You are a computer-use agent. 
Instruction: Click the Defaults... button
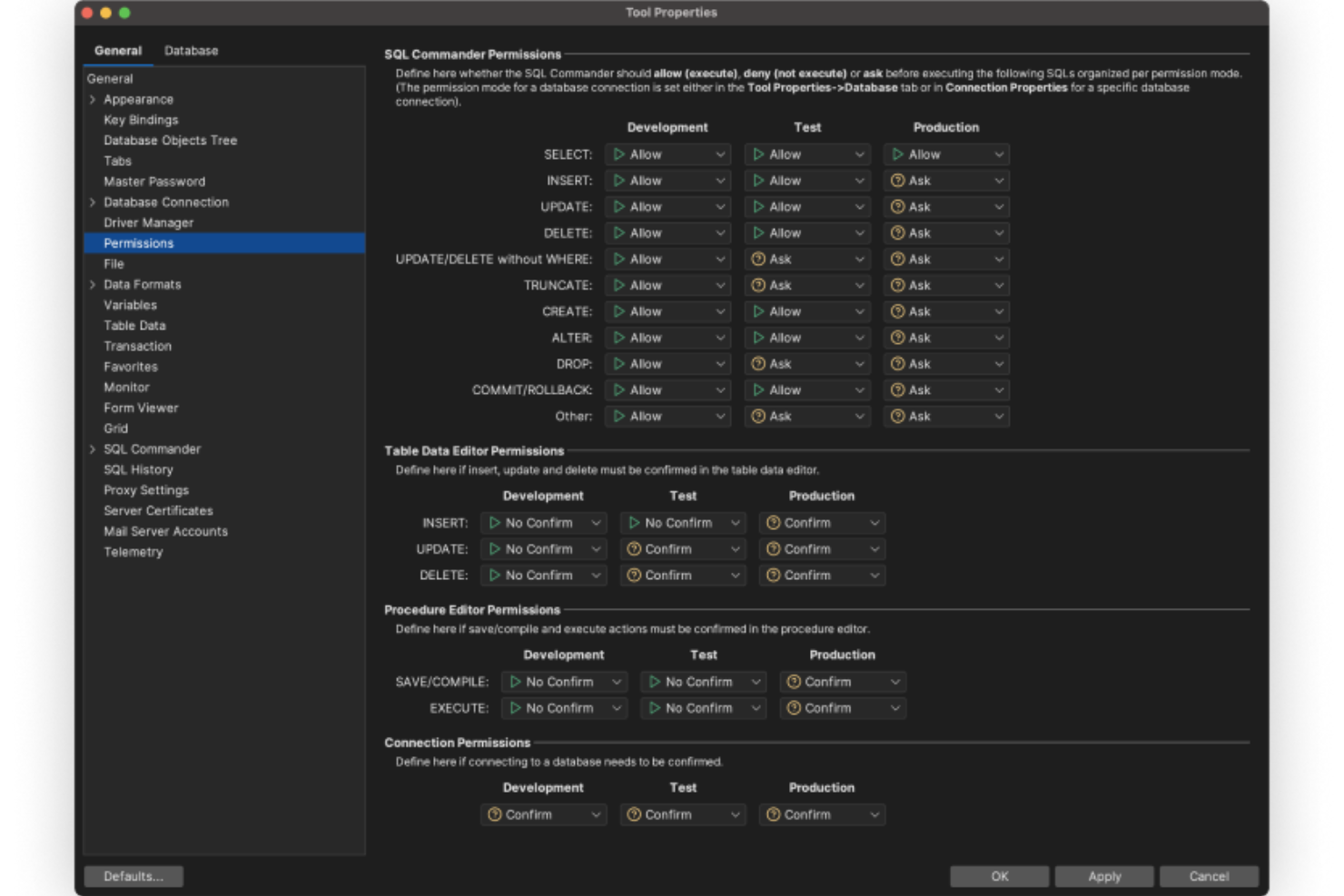click(x=134, y=876)
